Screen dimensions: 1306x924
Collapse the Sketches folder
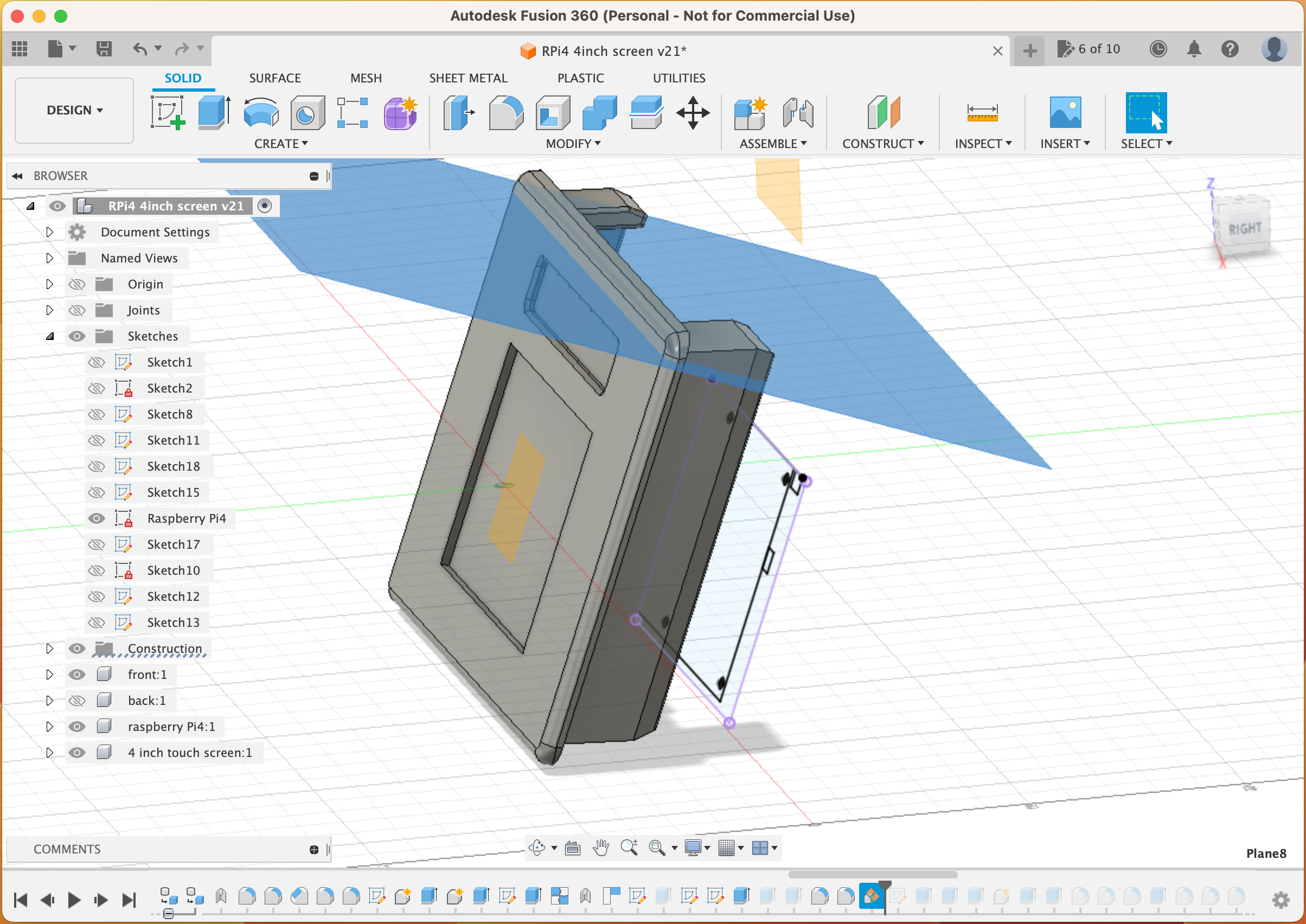tap(49, 336)
